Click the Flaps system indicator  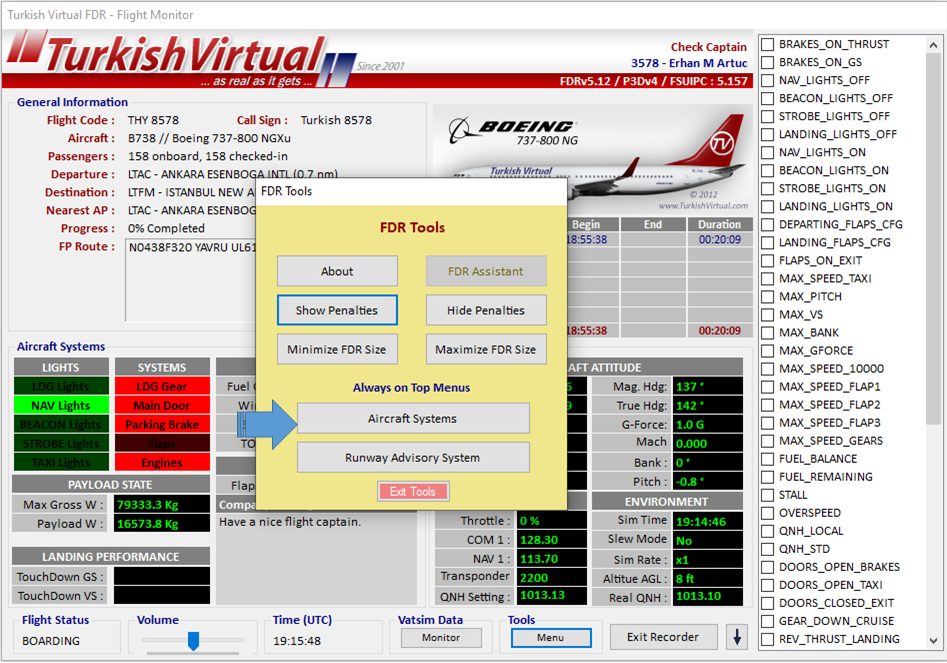click(x=162, y=444)
